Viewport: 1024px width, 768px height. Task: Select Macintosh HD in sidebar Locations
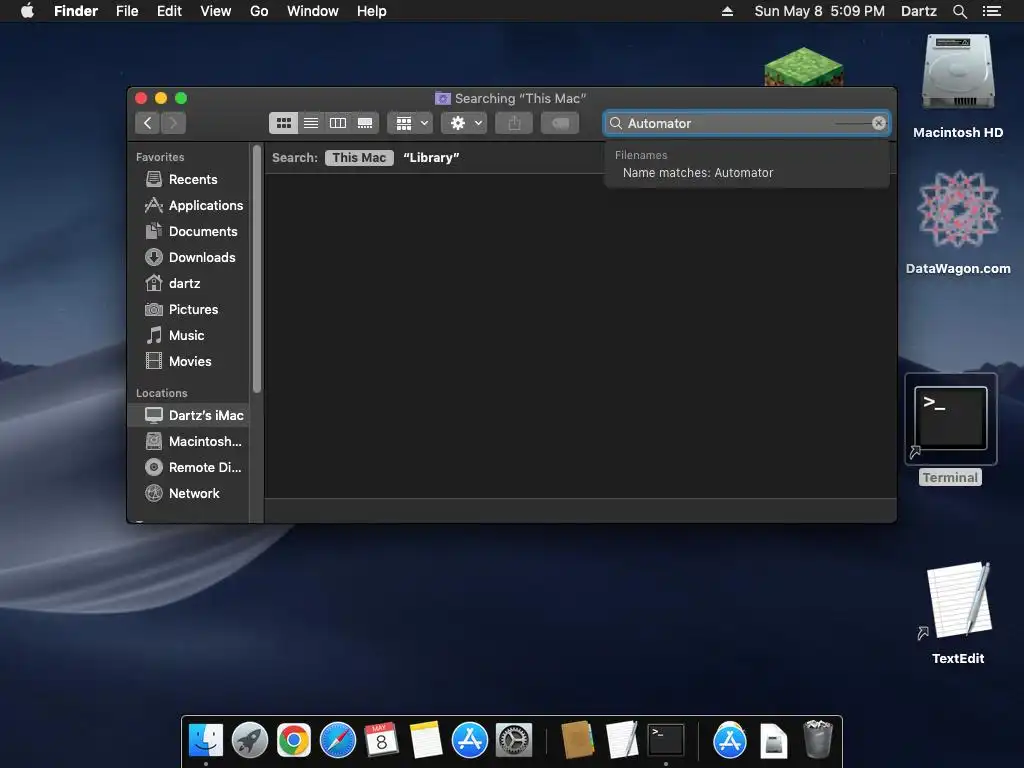coord(189,441)
